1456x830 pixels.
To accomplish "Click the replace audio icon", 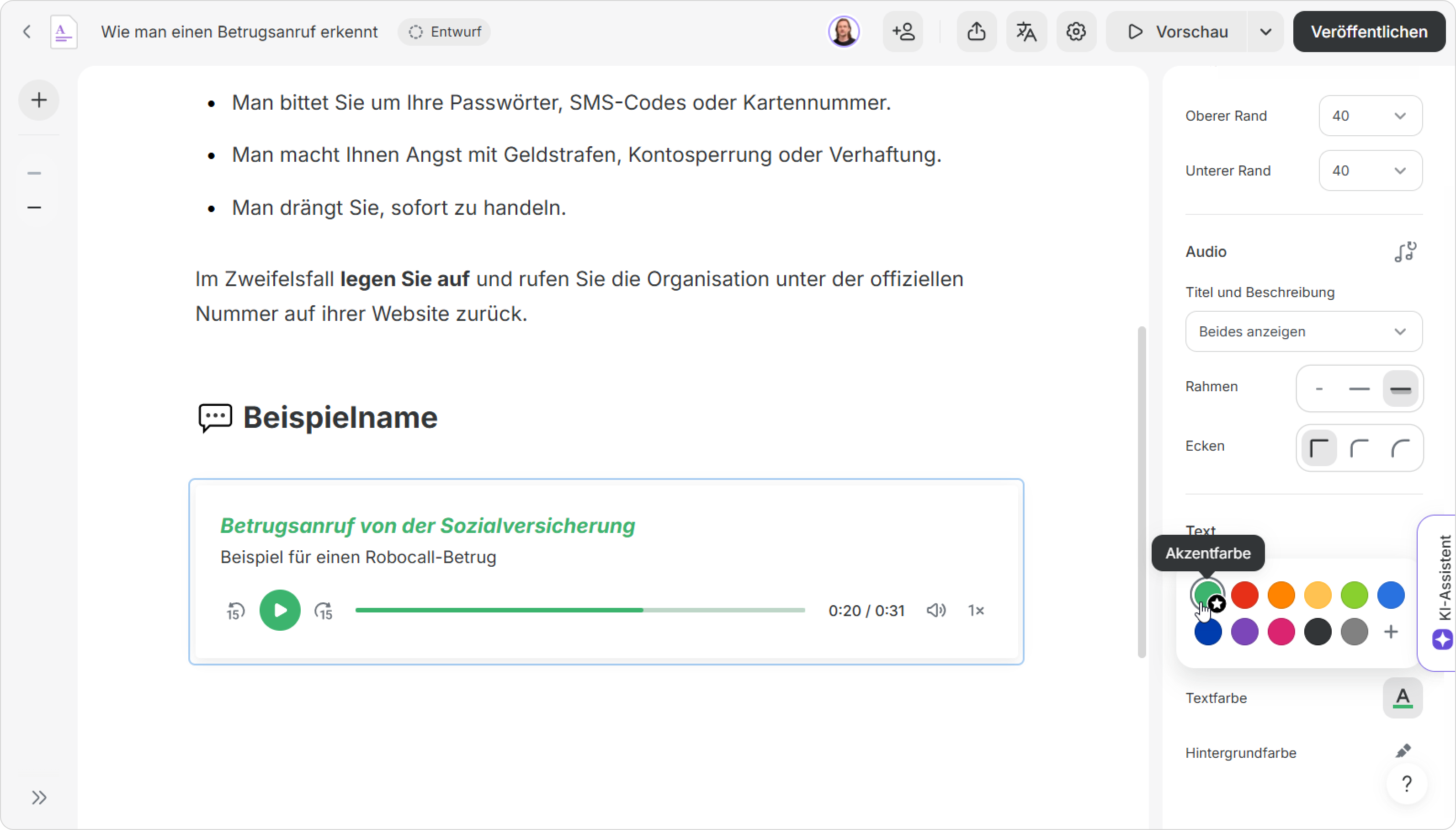I will point(1405,251).
